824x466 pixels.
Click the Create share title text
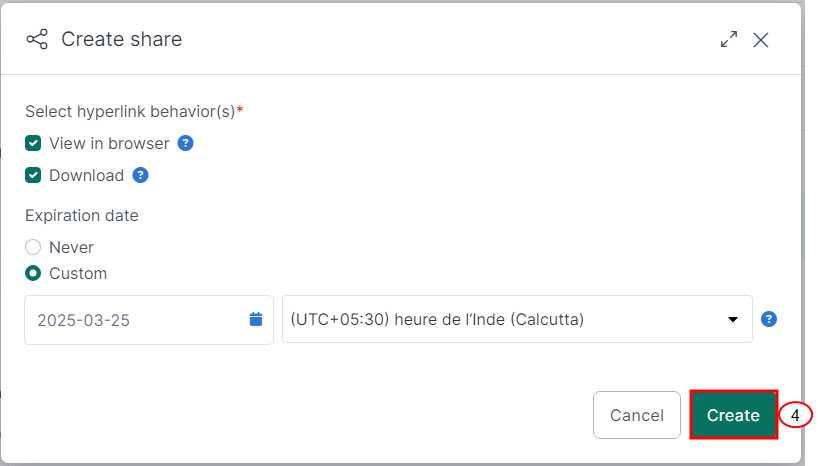(121, 39)
